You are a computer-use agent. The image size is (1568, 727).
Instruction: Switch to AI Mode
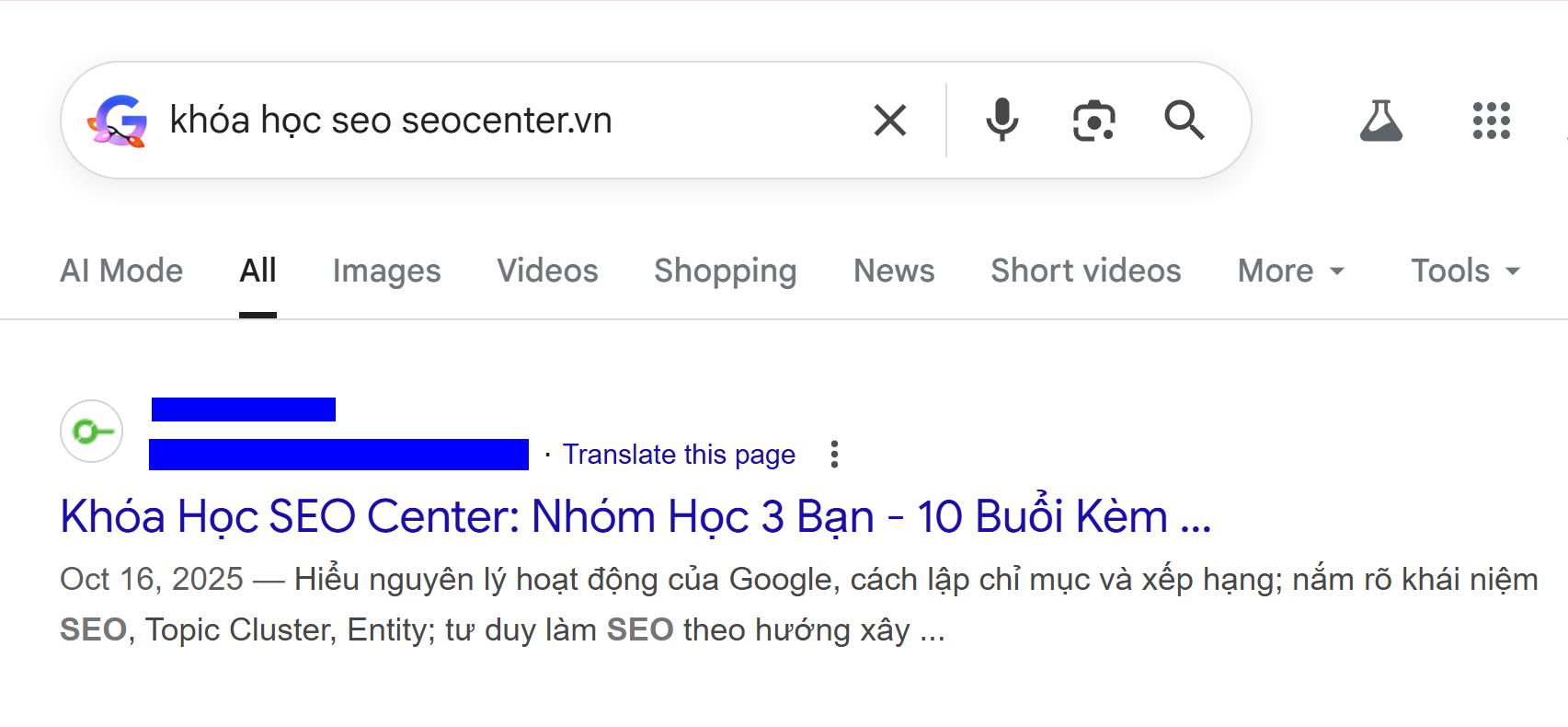[120, 271]
